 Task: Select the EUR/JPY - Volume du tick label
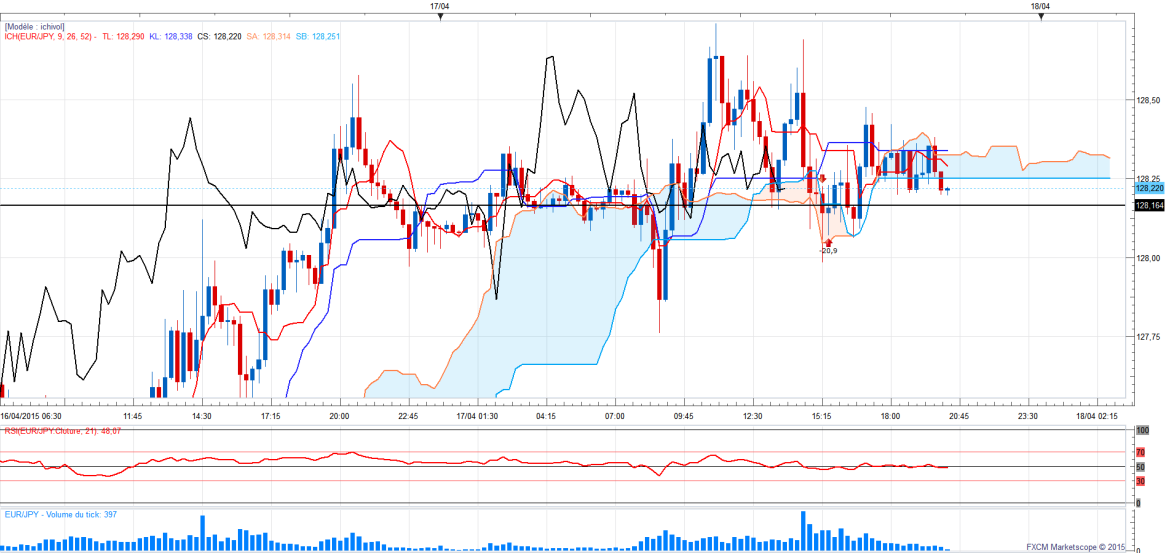tap(60, 514)
